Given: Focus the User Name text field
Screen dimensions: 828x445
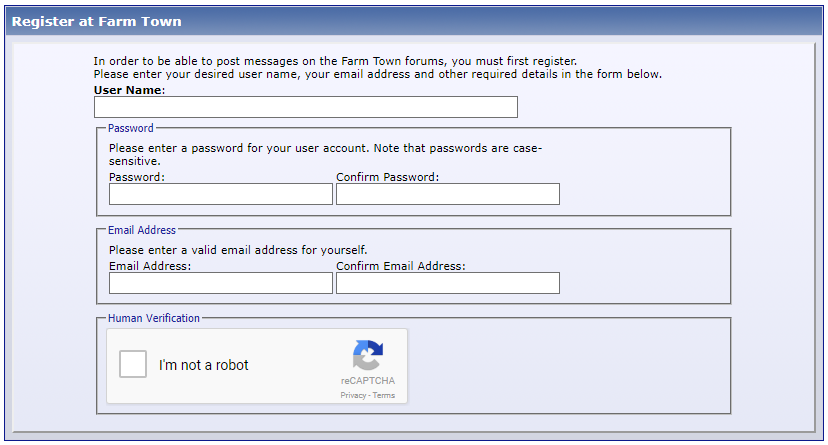Looking at the screenshot, I should [306, 107].
